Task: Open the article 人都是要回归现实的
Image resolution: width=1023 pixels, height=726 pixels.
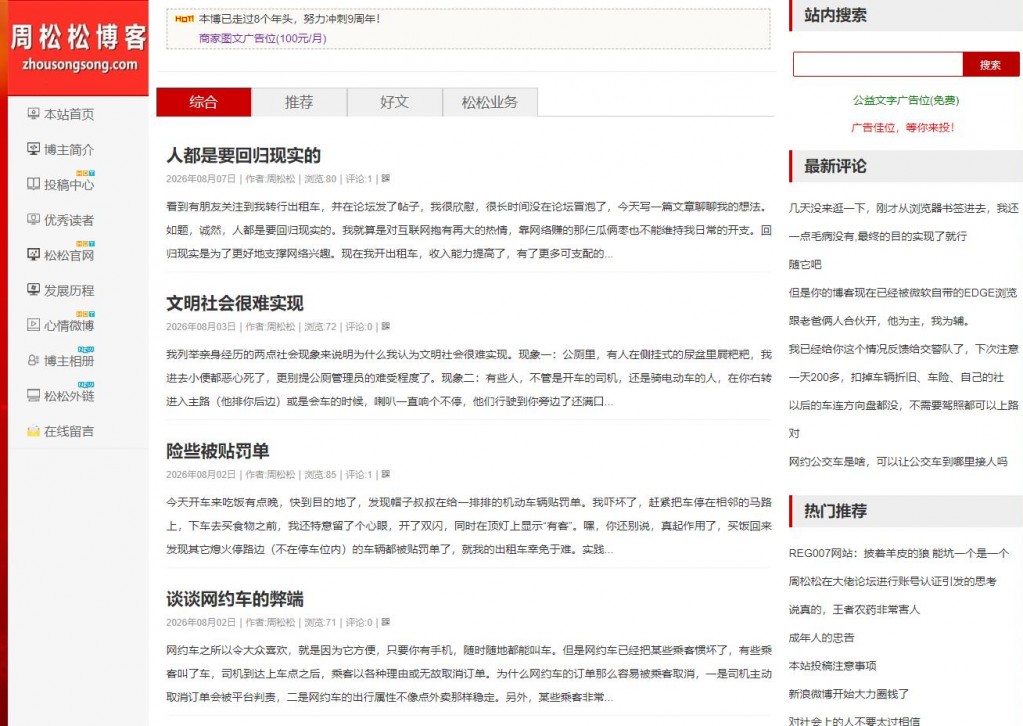Action: pos(243,155)
